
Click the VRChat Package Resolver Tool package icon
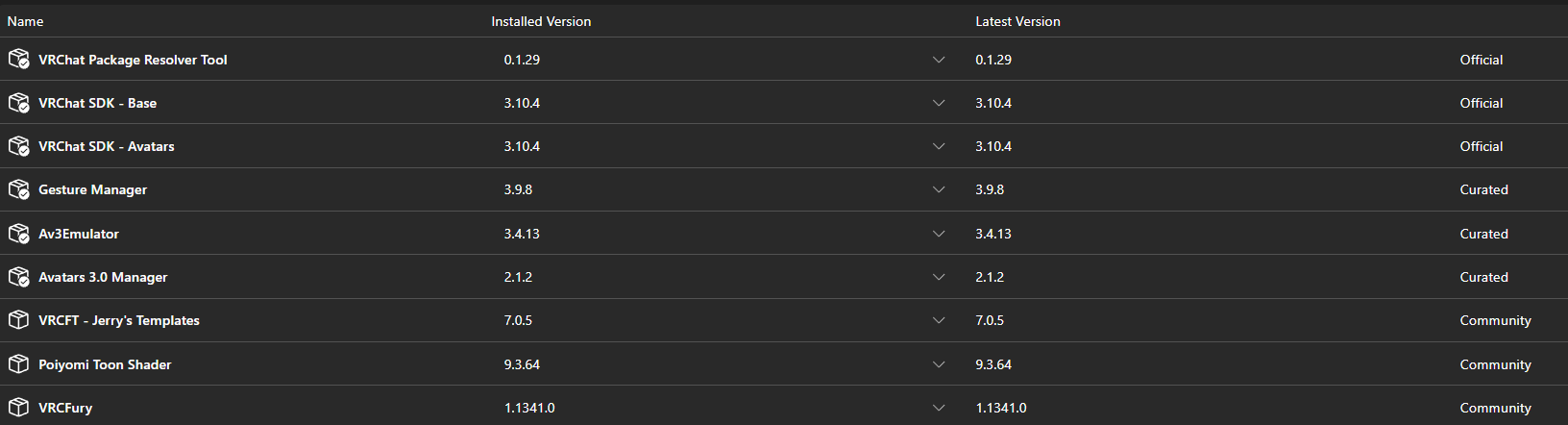(x=19, y=60)
